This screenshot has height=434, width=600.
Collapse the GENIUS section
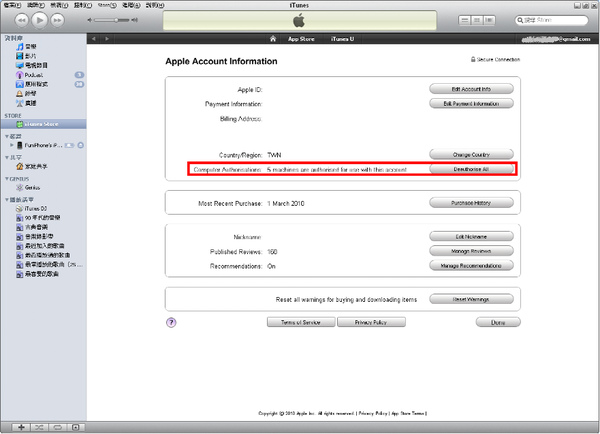click(7, 179)
